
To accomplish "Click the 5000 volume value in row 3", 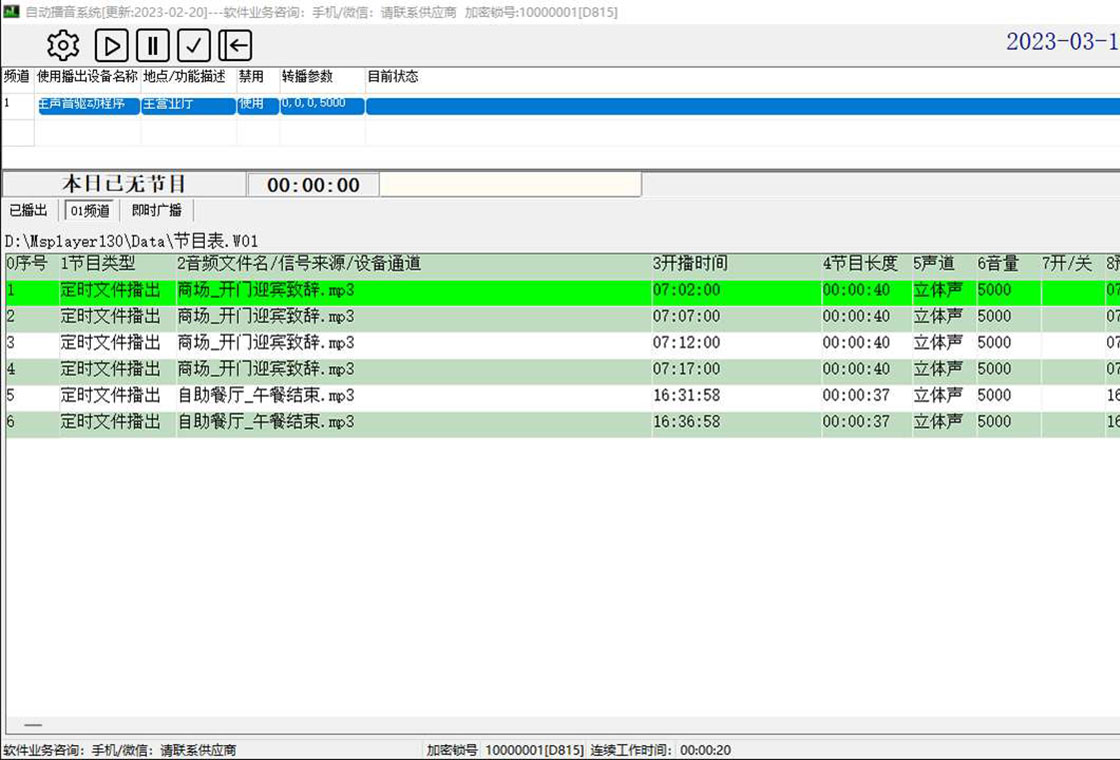I will (x=994, y=343).
